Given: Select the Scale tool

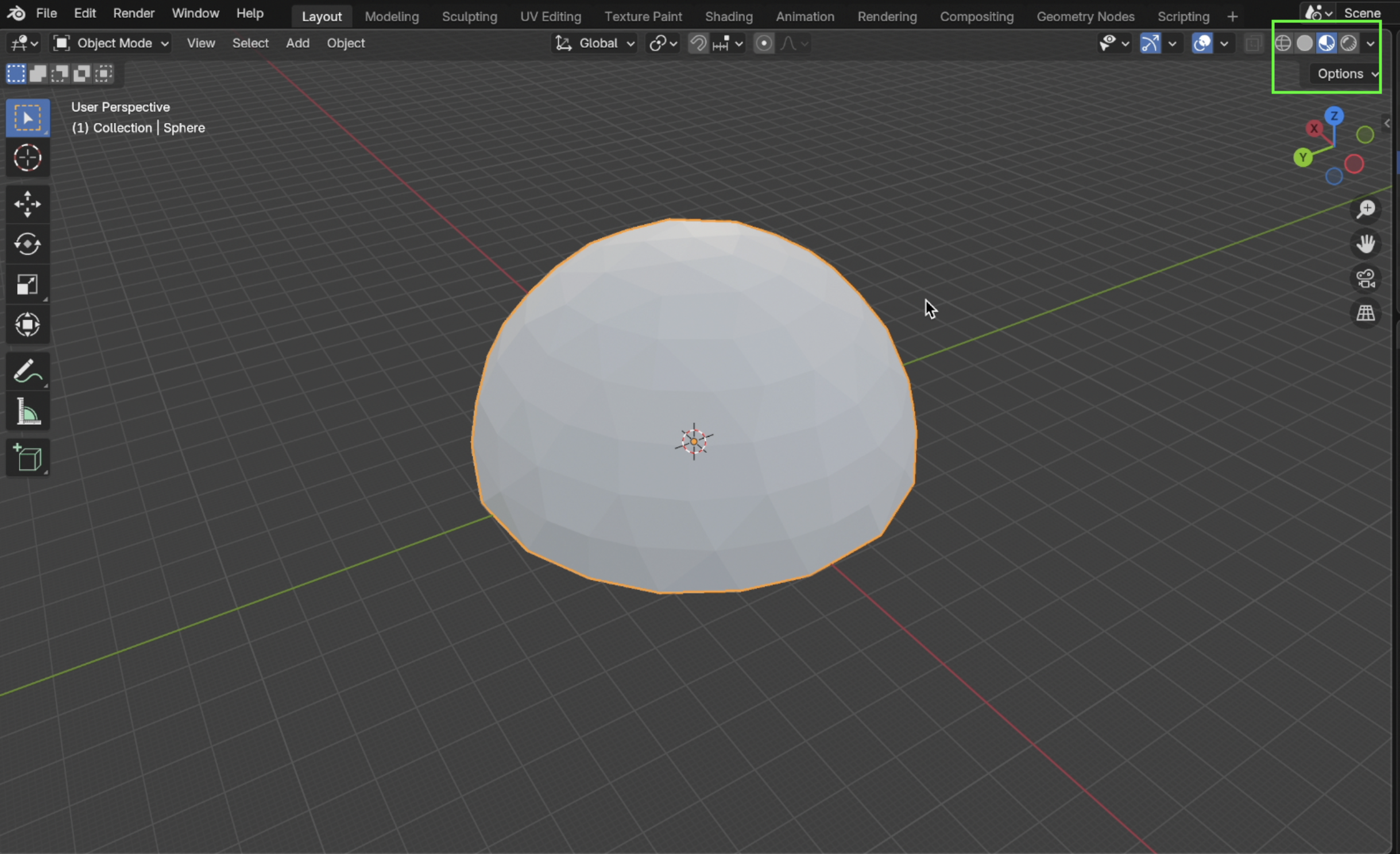Looking at the screenshot, I should click(27, 285).
